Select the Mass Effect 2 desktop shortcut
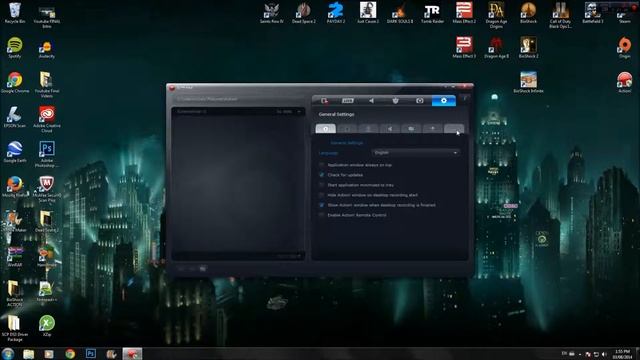This screenshot has height=360, width=640. click(464, 13)
